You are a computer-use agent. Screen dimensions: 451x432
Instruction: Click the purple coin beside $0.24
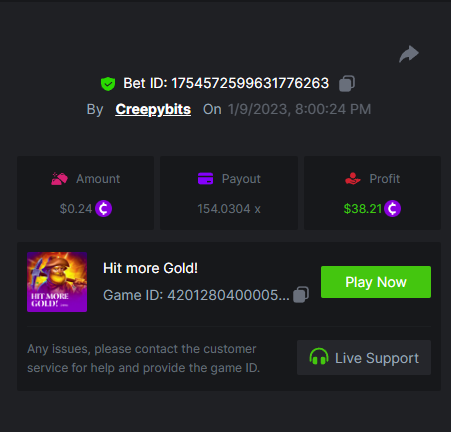coord(103,209)
